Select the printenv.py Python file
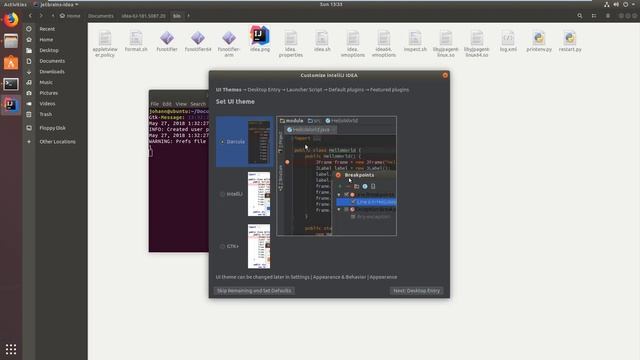 pos(539,41)
